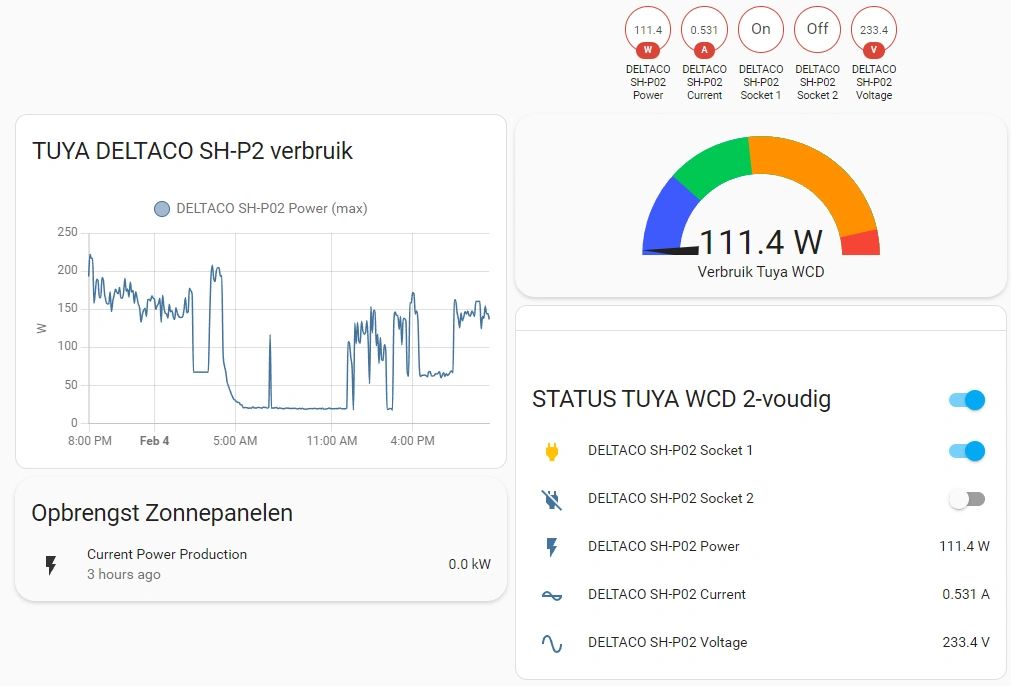Switch off DELTACO SH-P02 Socket 1 toggle
The image size is (1011, 686).
(x=967, y=451)
